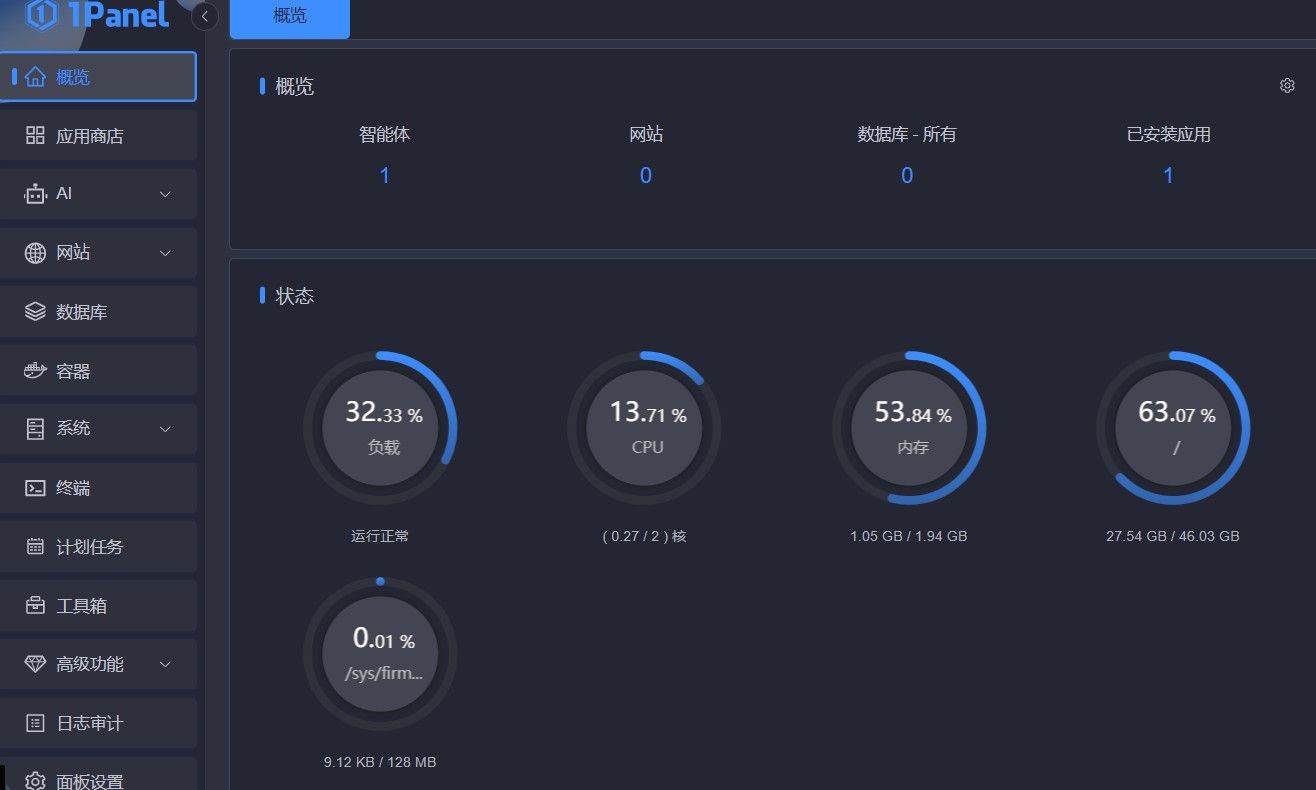Click the calendar icon beside 计划任务
This screenshot has height=790, width=1316.
(35, 547)
